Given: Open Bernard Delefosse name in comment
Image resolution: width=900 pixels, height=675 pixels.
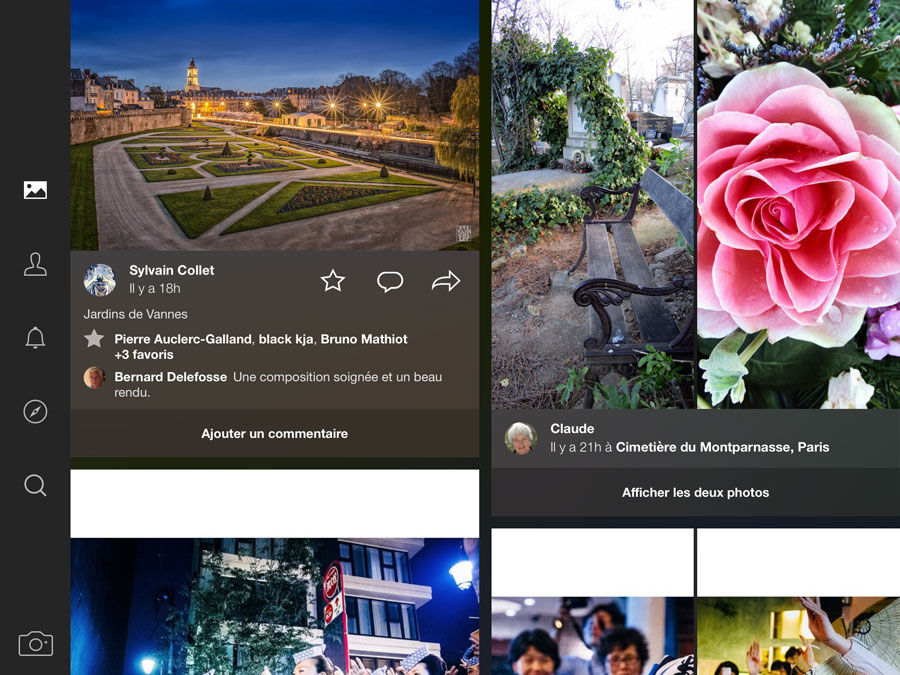Looking at the screenshot, I should (170, 377).
